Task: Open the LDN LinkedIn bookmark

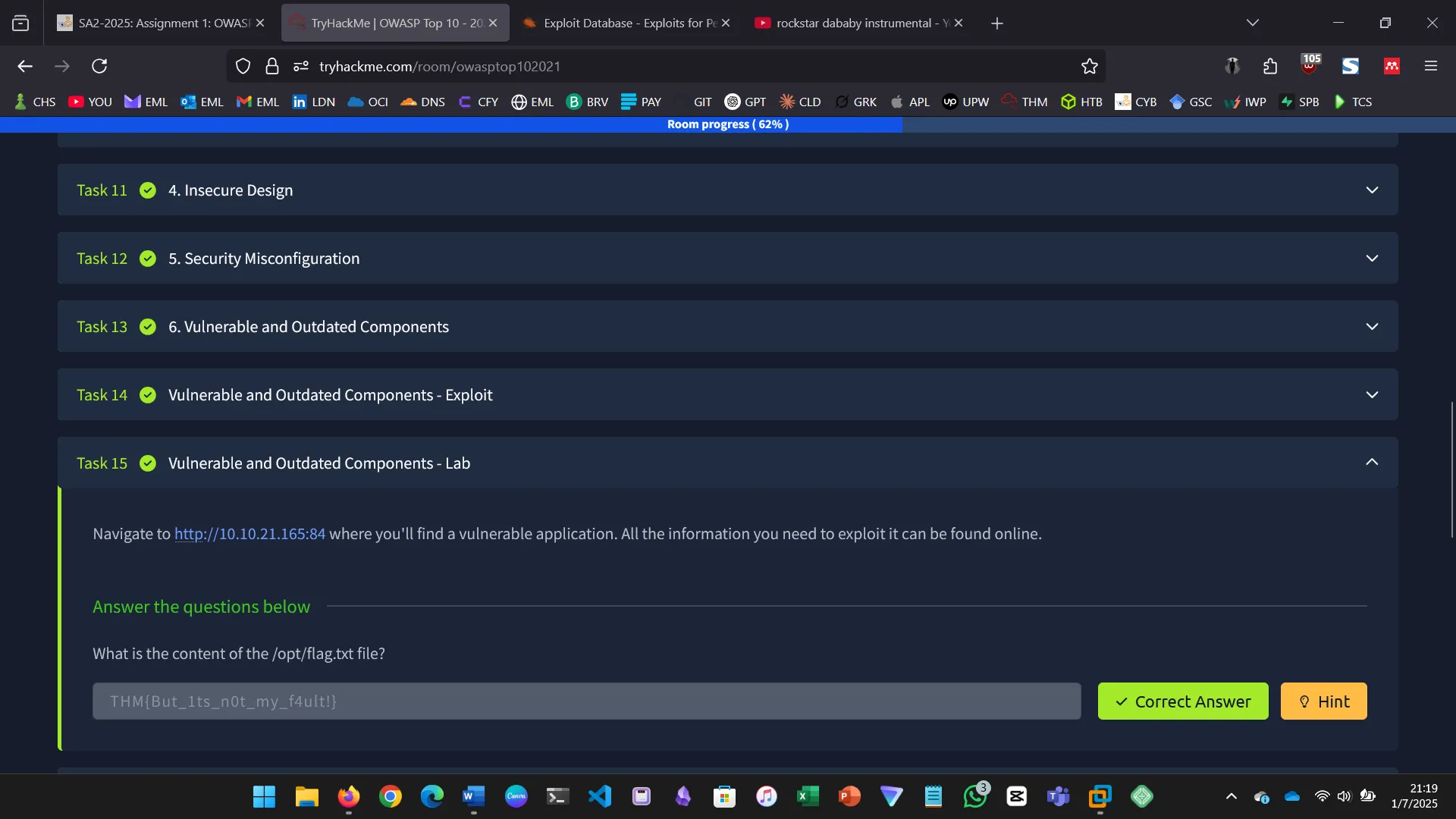Action: pos(313,102)
